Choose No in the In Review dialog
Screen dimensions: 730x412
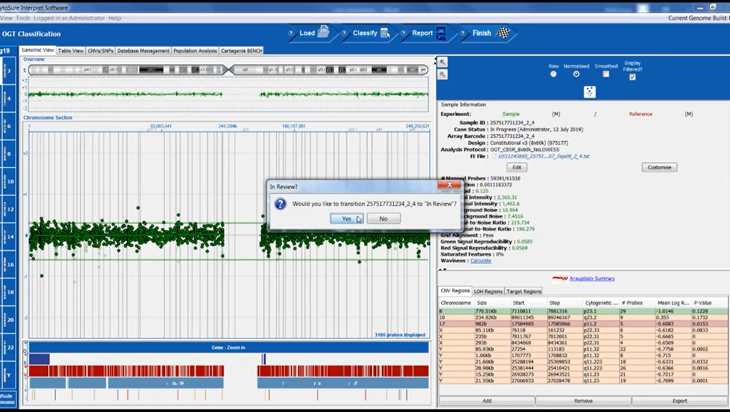[383, 218]
